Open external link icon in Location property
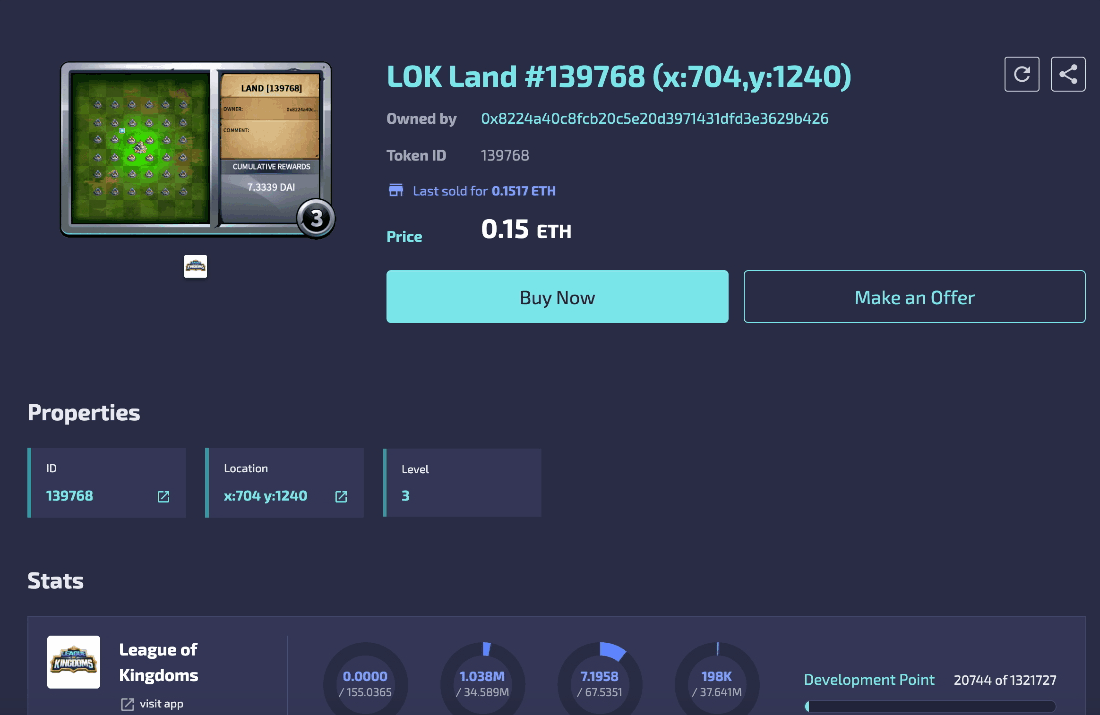1100x715 pixels. click(341, 497)
